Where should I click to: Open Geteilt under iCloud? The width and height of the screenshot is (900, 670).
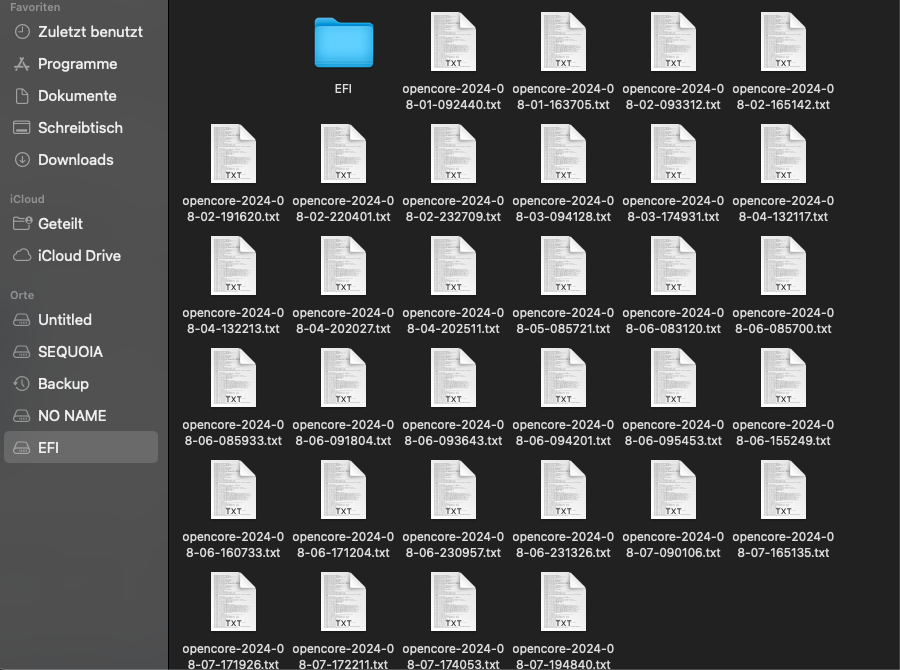coord(81,223)
